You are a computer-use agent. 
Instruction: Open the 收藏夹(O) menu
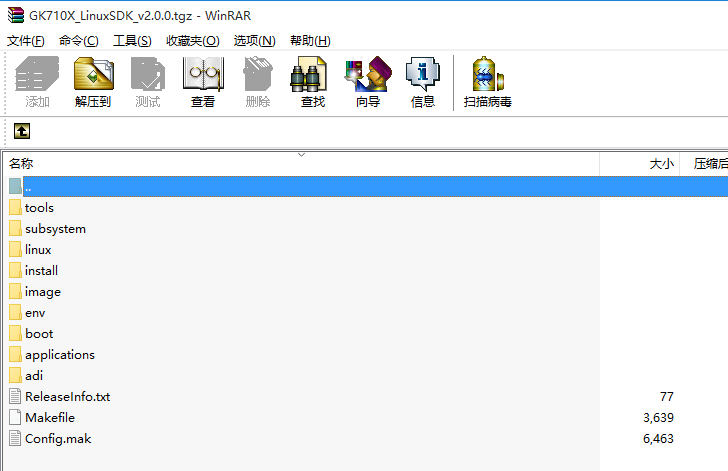pyautogui.click(x=193, y=41)
